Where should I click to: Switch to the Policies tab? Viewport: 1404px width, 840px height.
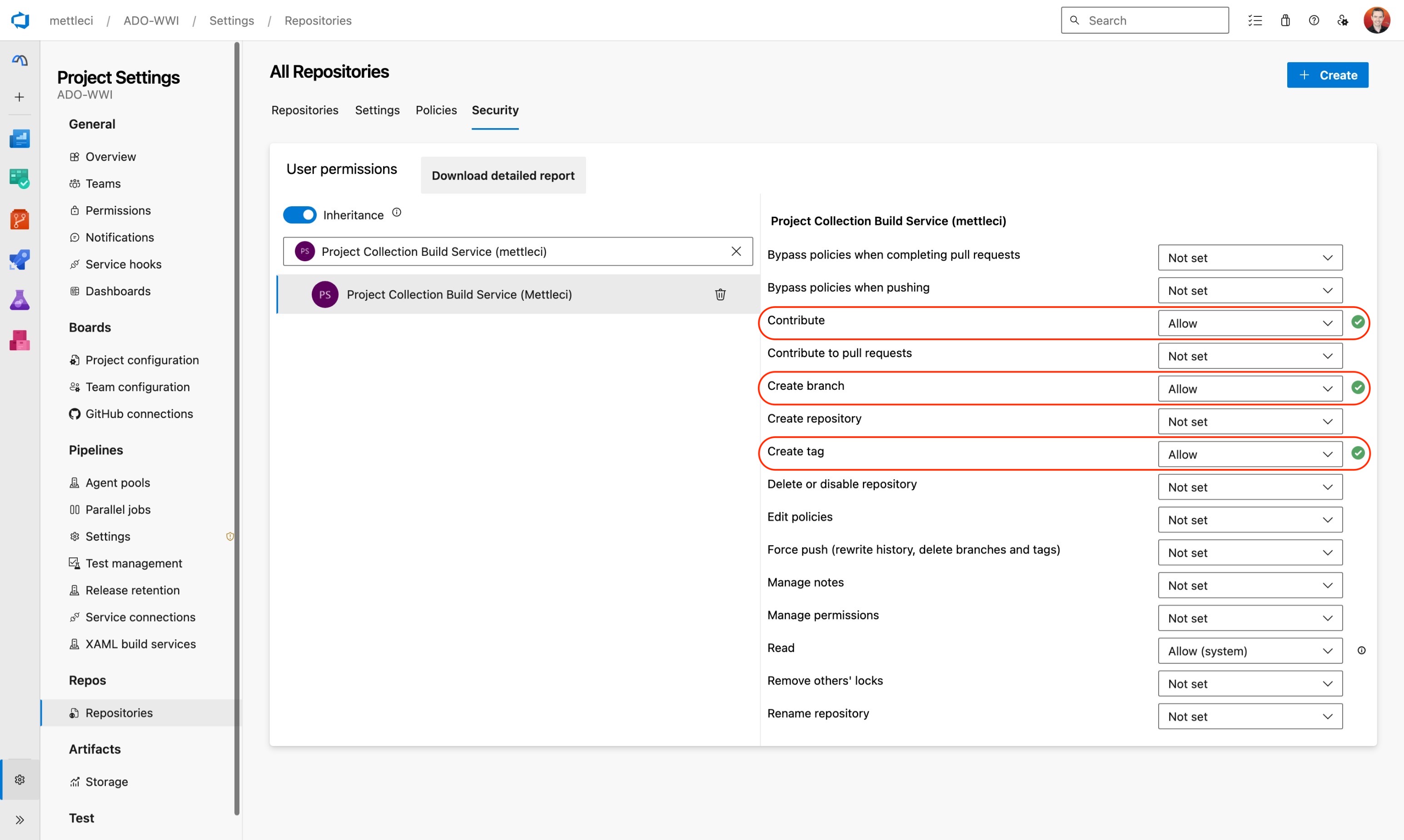436,110
